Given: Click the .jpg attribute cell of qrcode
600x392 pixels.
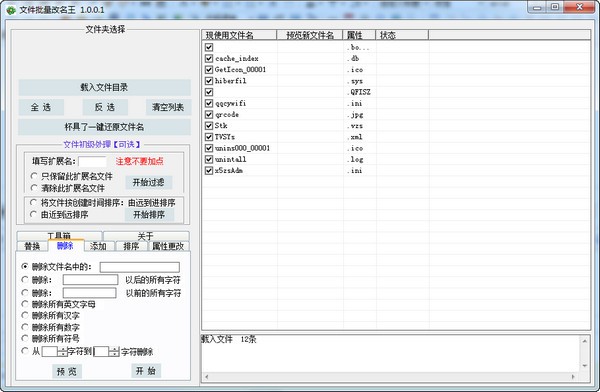Looking at the screenshot, I should pyautogui.click(x=356, y=114).
